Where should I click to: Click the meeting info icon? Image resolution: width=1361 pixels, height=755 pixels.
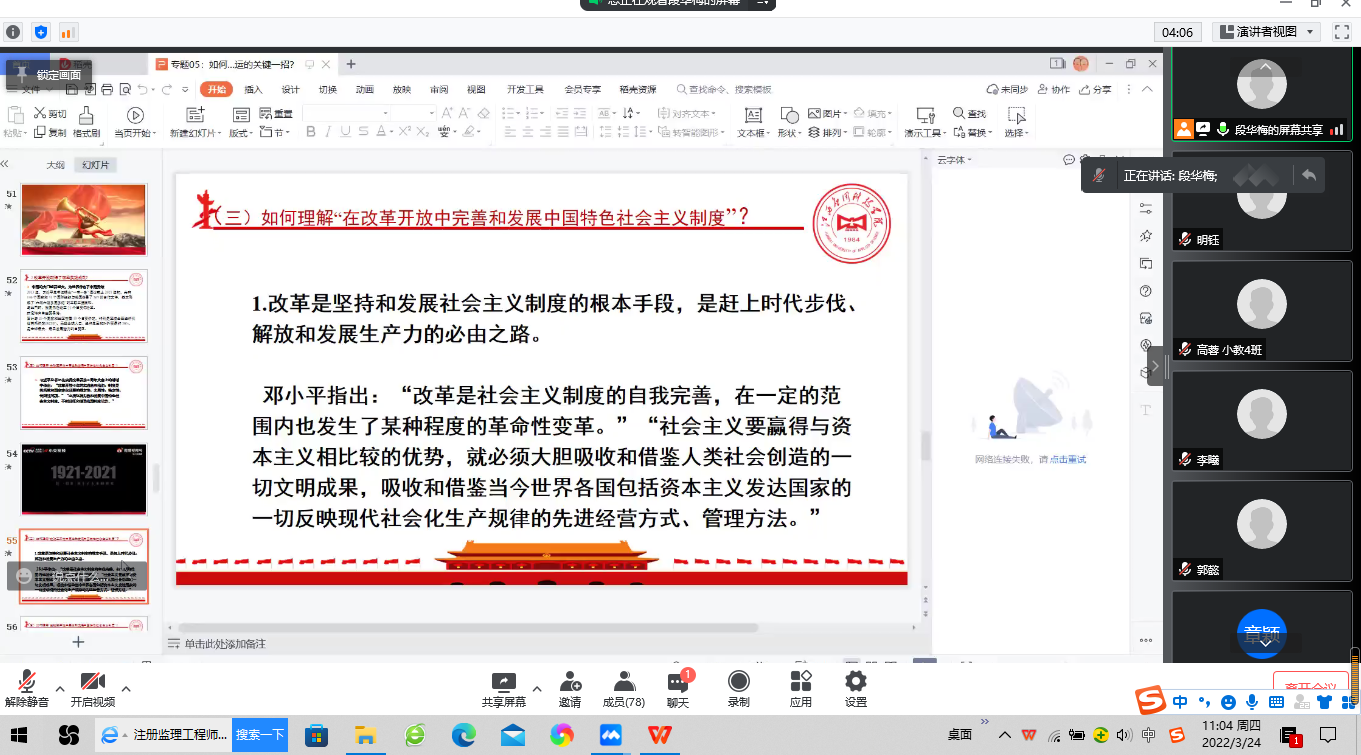pyautogui.click(x=14, y=32)
